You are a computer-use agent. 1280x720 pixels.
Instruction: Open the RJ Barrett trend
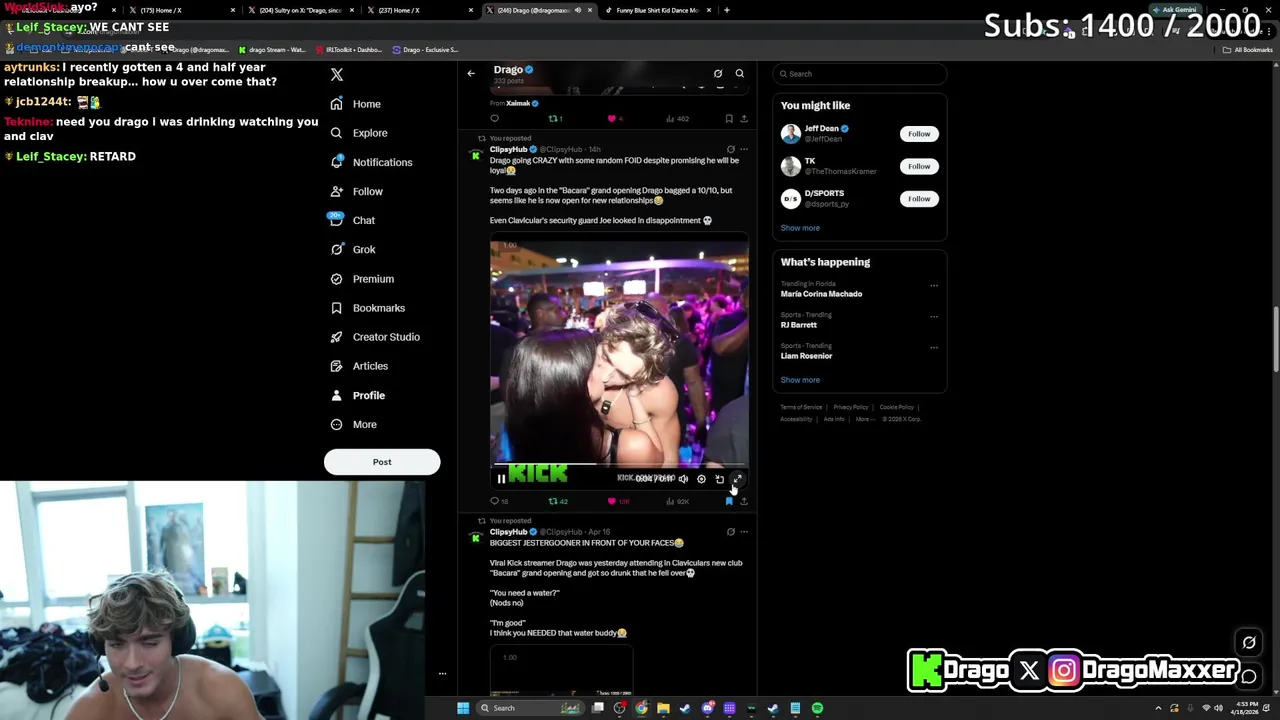pos(799,325)
